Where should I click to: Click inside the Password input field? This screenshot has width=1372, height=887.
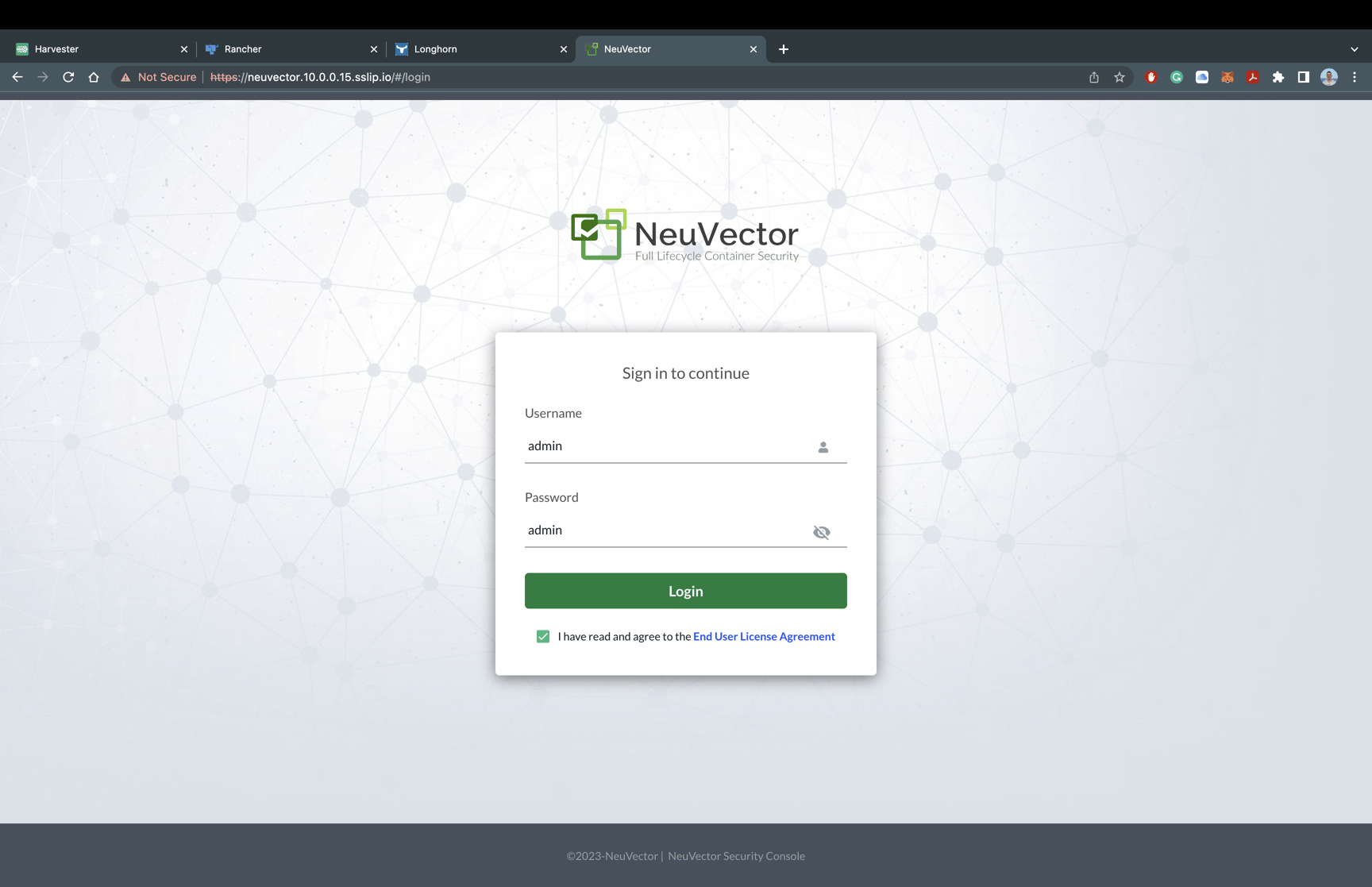click(667, 530)
